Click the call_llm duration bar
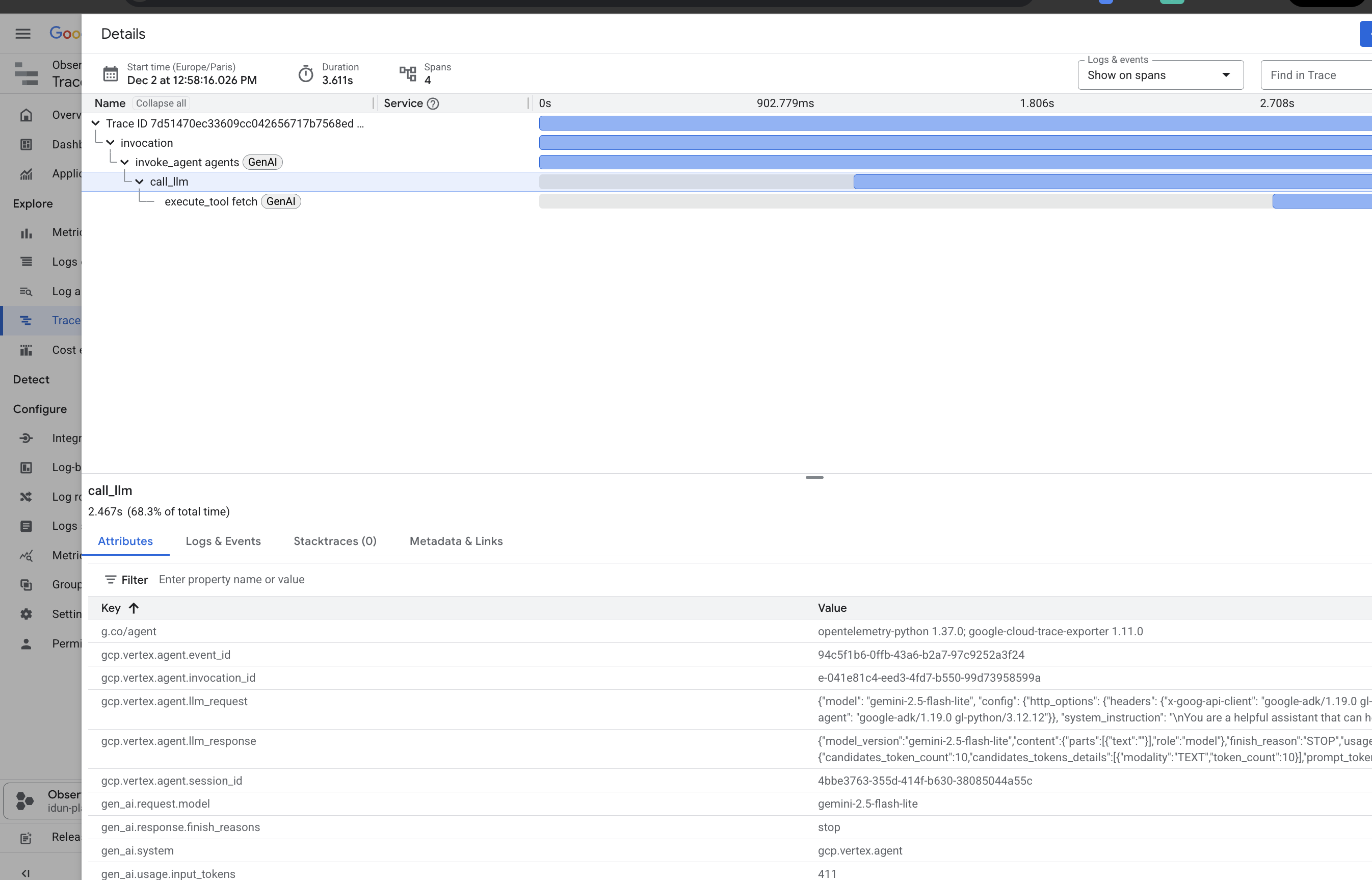Image resolution: width=1372 pixels, height=880 pixels. click(x=1113, y=182)
